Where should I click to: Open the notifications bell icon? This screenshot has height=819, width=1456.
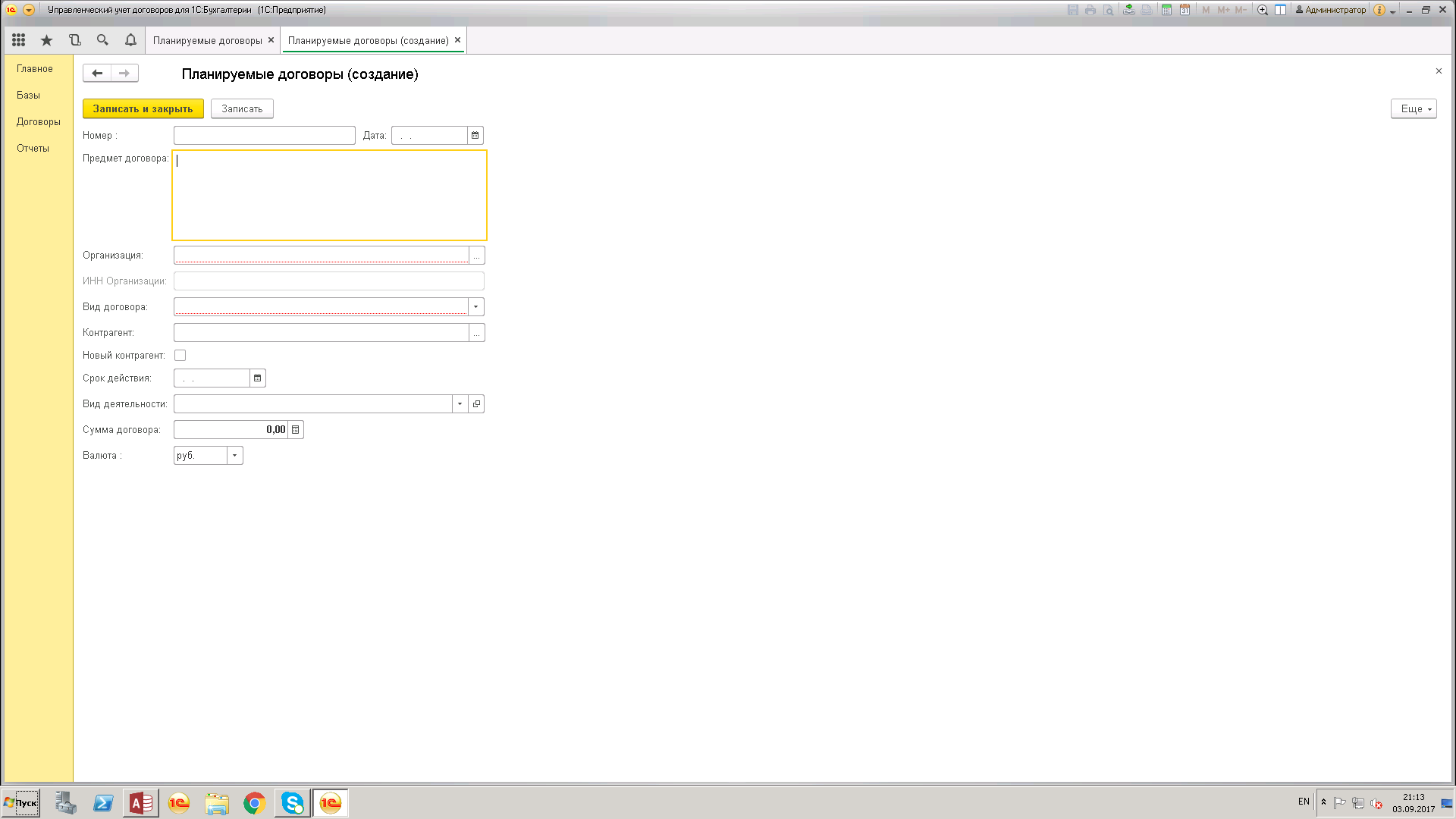130,40
